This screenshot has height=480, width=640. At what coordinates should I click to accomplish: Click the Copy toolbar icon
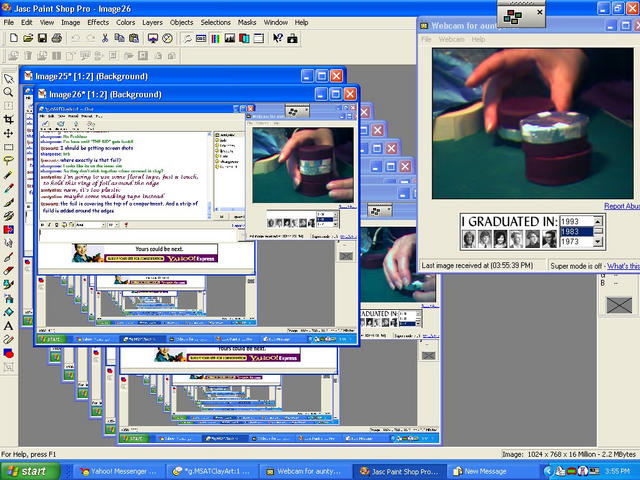point(119,38)
